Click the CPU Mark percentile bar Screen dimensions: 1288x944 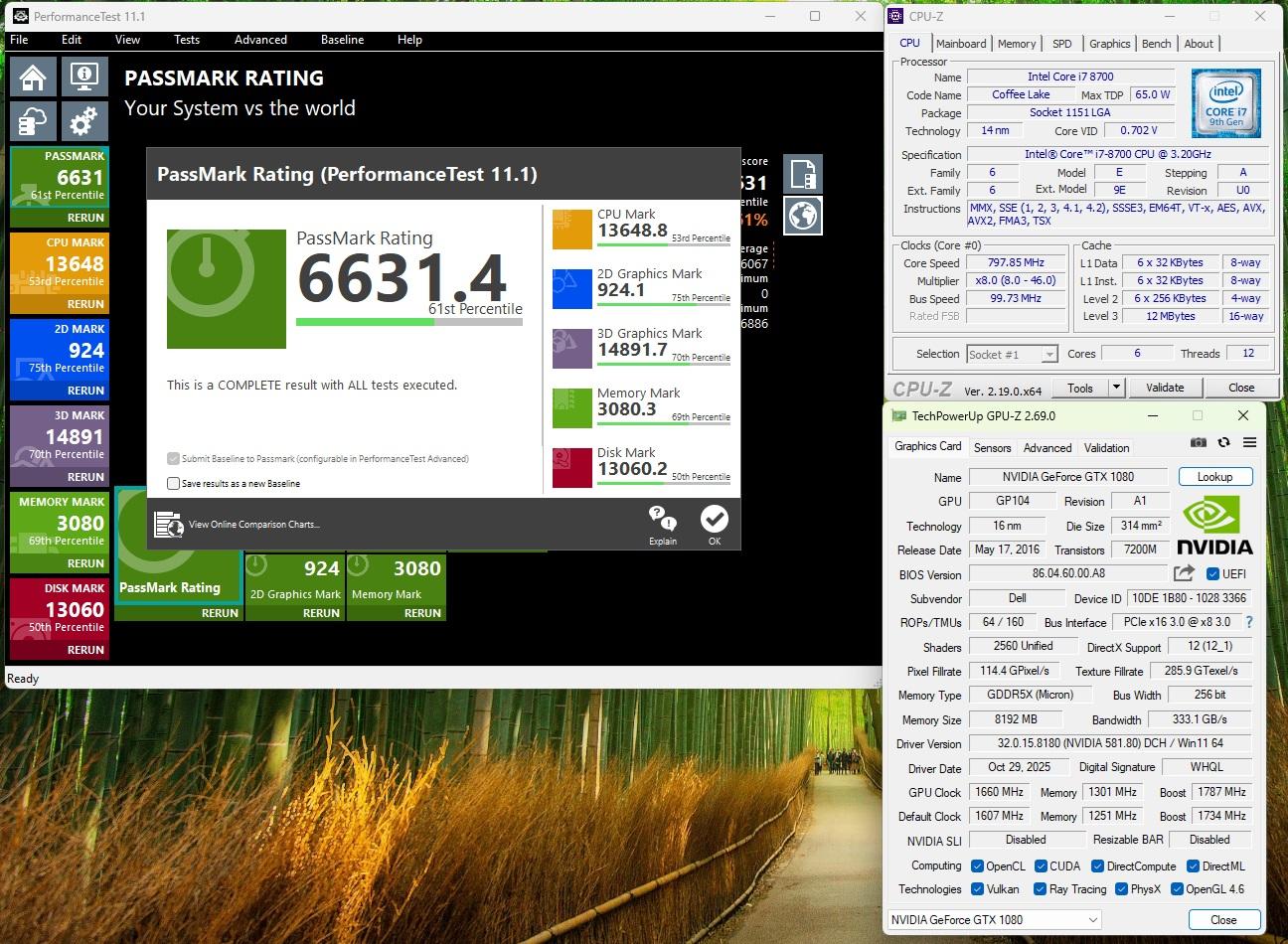click(664, 245)
